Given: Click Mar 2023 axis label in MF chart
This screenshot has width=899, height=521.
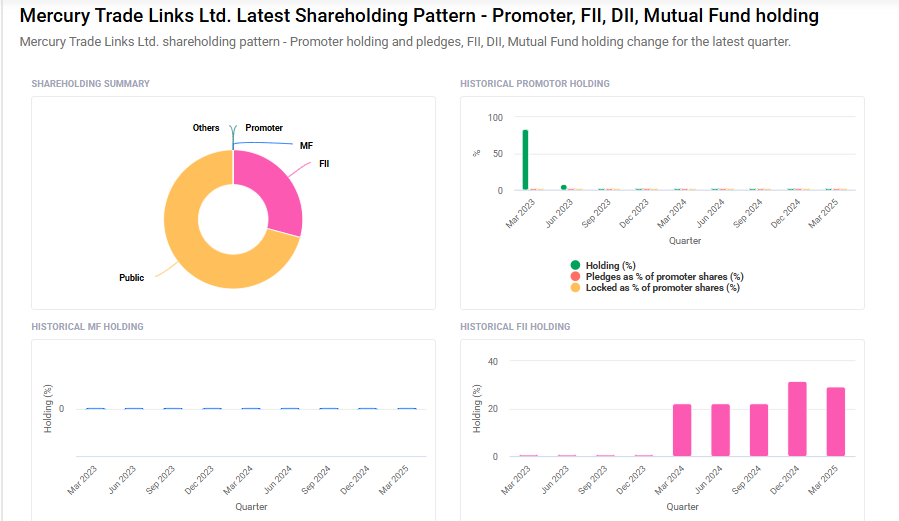Looking at the screenshot, I should point(83,480).
